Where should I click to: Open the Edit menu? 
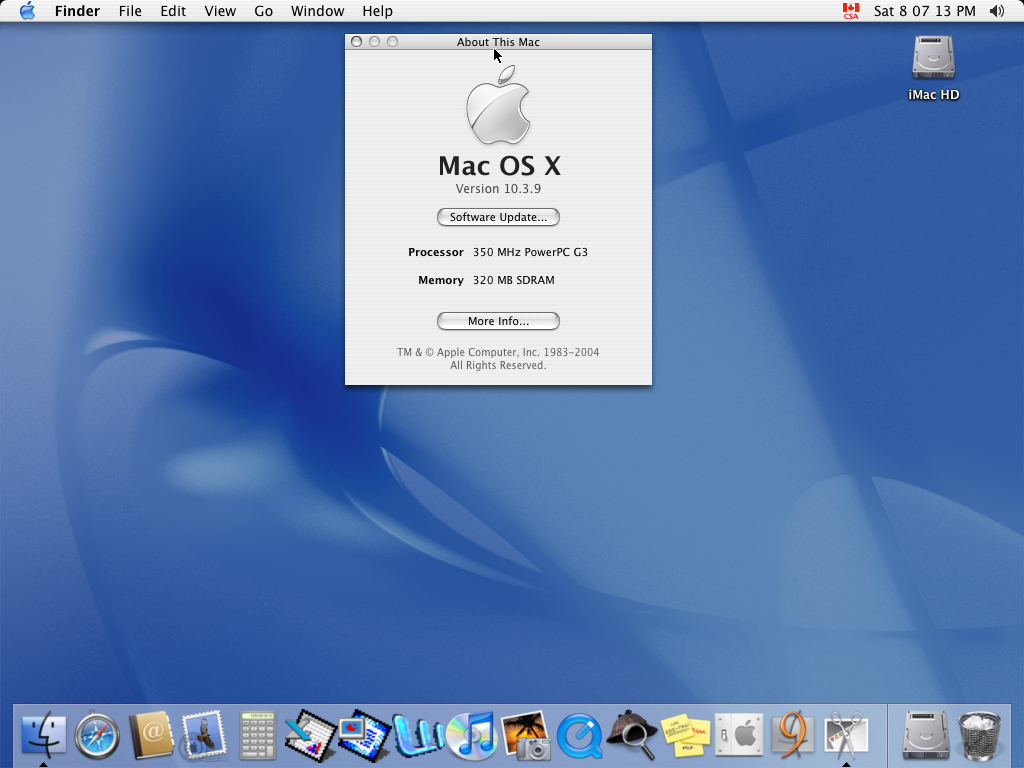173,11
